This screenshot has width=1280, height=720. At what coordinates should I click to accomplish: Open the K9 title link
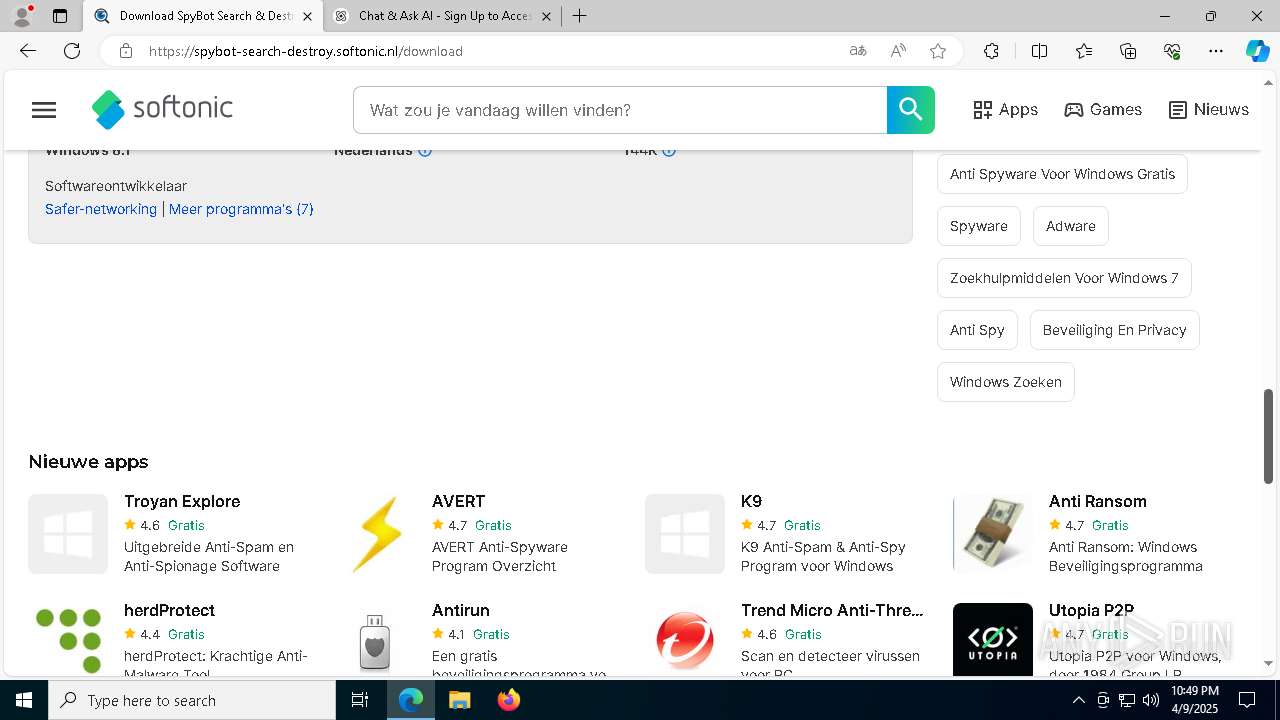pyautogui.click(x=751, y=501)
